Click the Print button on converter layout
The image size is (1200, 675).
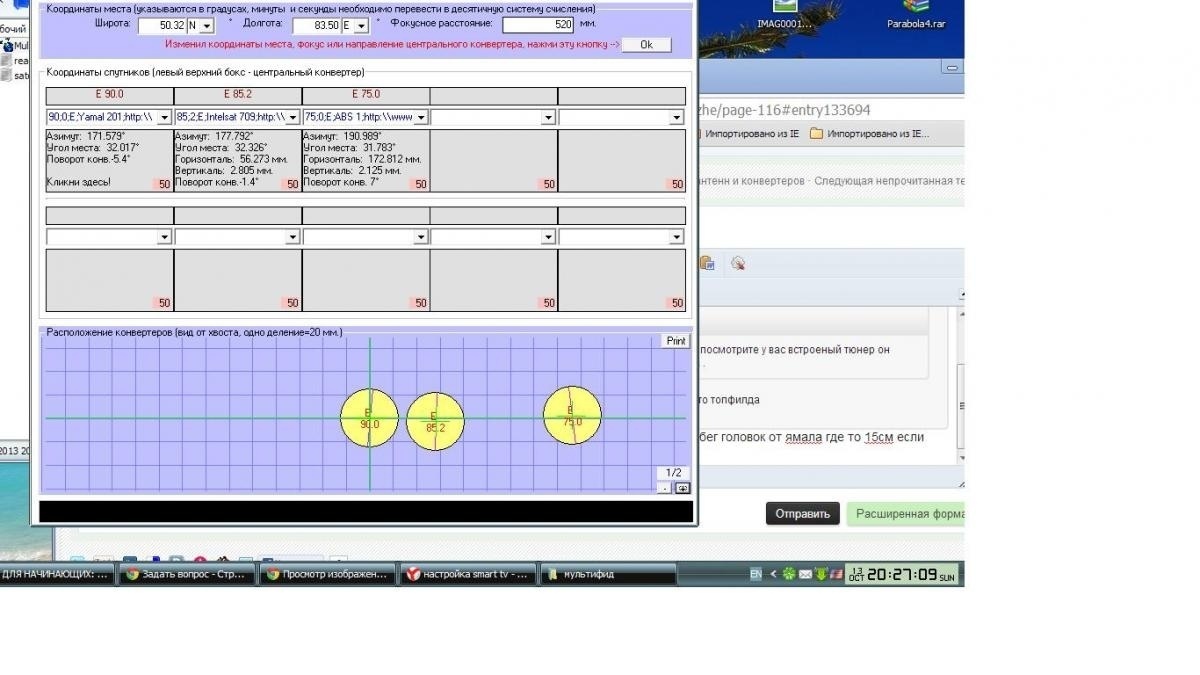[676, 341]
